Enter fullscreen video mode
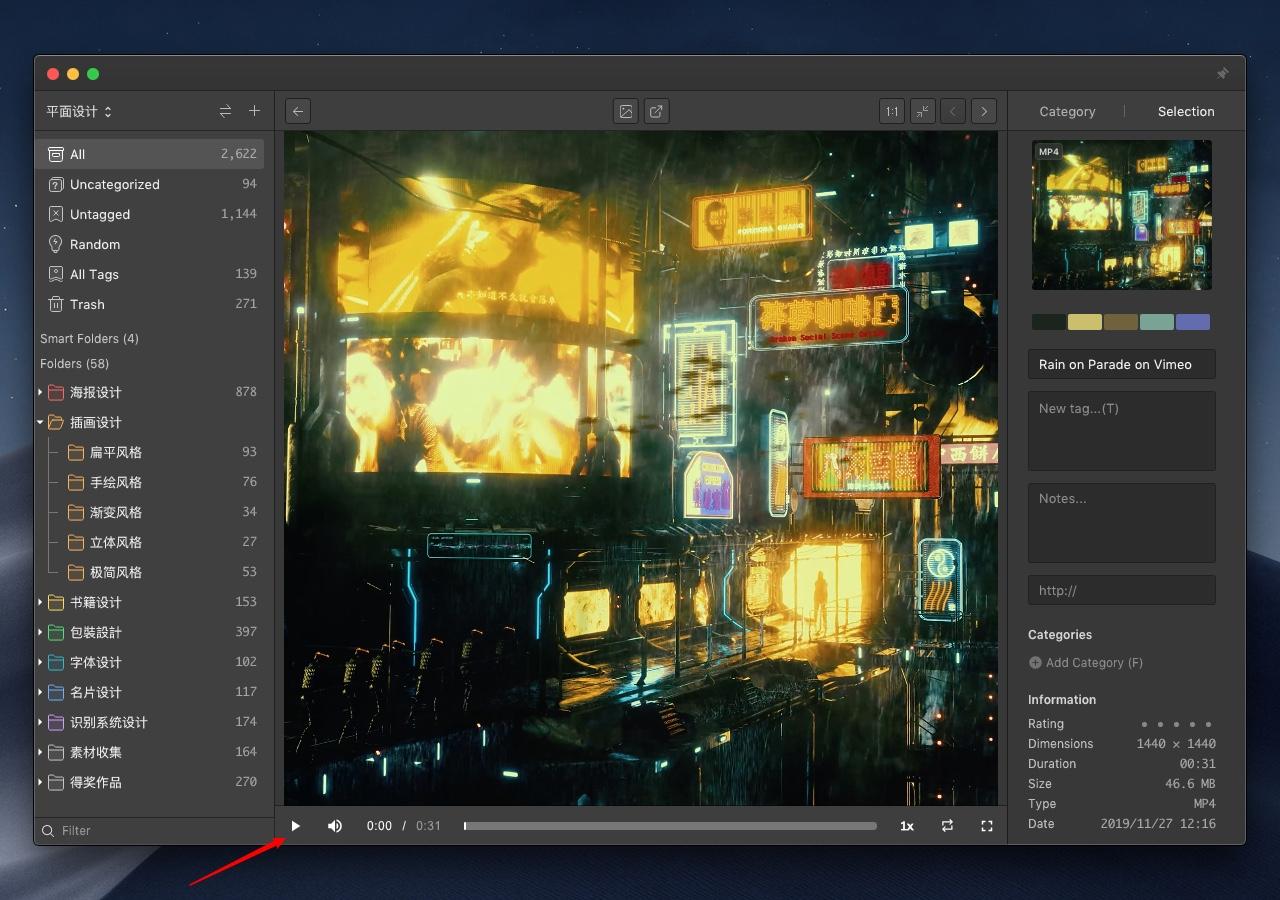This screenshot has width=1280, height=900. point(987,826)
